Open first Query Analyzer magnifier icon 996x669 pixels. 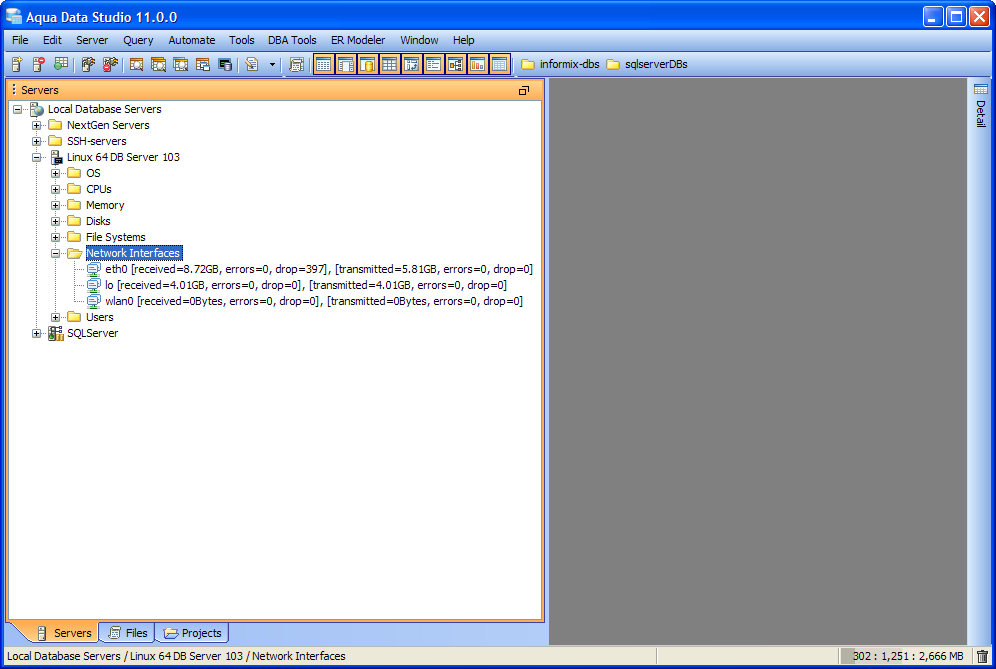pyautogui.click(x=137, y=64)
